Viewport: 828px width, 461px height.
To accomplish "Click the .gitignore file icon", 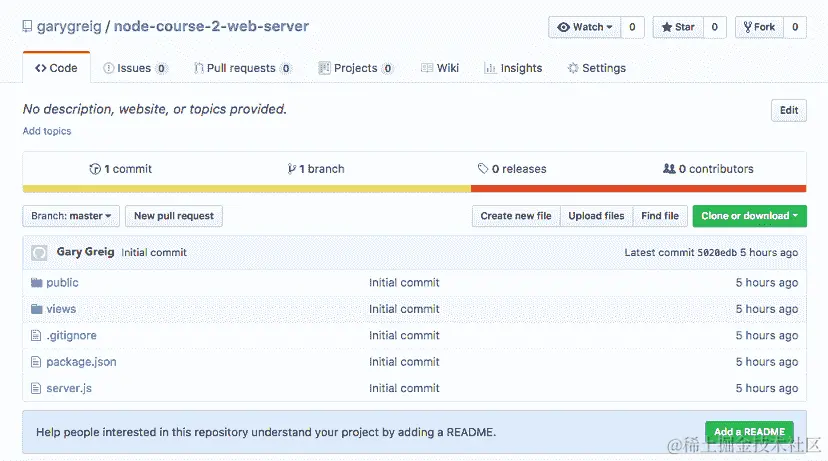I will click(37, 336).
